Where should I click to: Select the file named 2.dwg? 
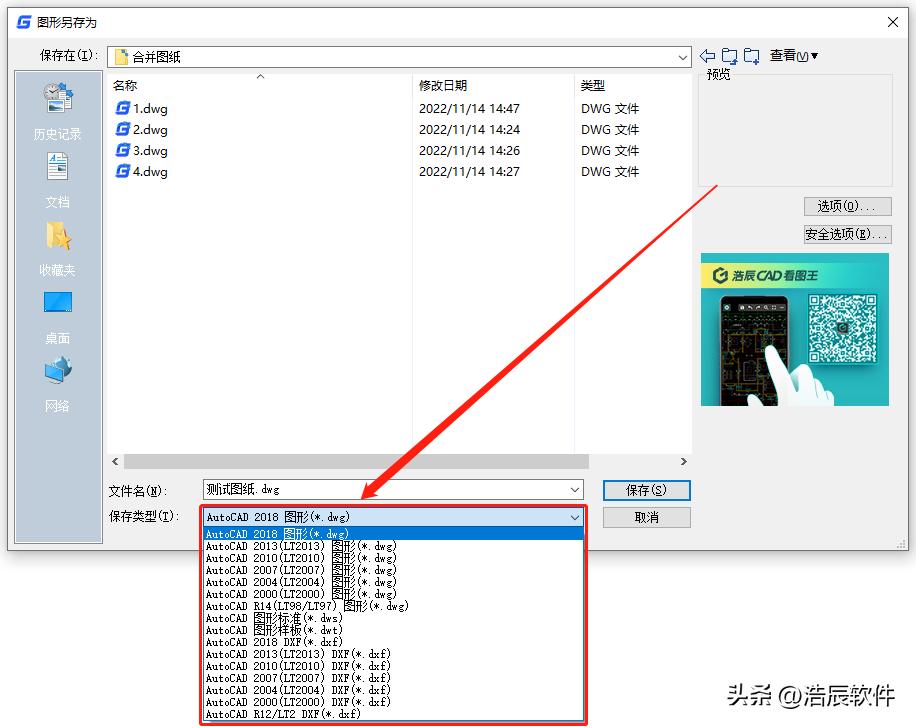tap(150, 129)
